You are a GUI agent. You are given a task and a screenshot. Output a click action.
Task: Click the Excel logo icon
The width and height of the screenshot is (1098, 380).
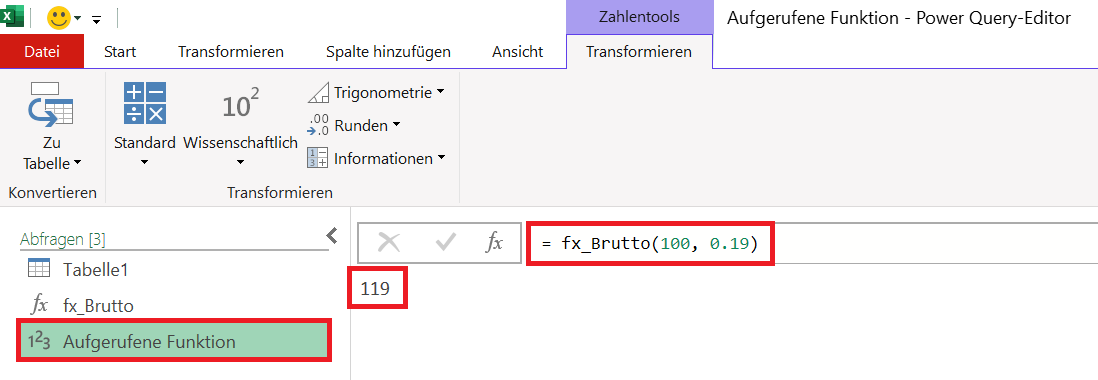coord(13,15)
